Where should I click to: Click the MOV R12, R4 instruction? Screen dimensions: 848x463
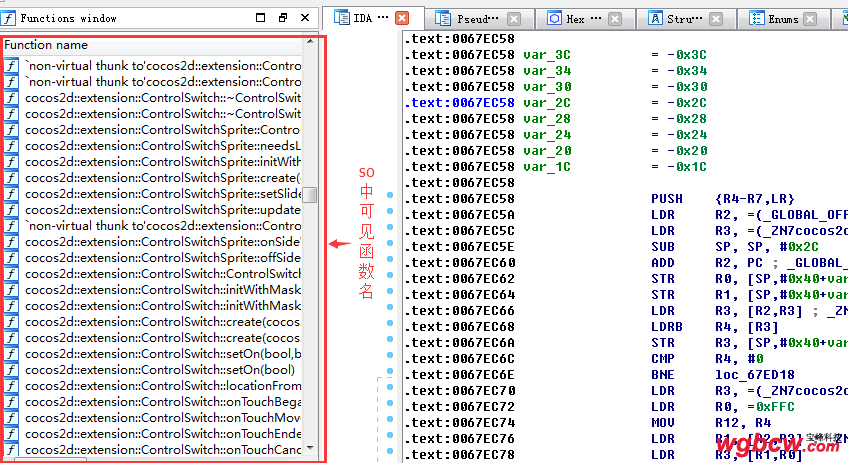pyautogui.click(x=711, y=423)
